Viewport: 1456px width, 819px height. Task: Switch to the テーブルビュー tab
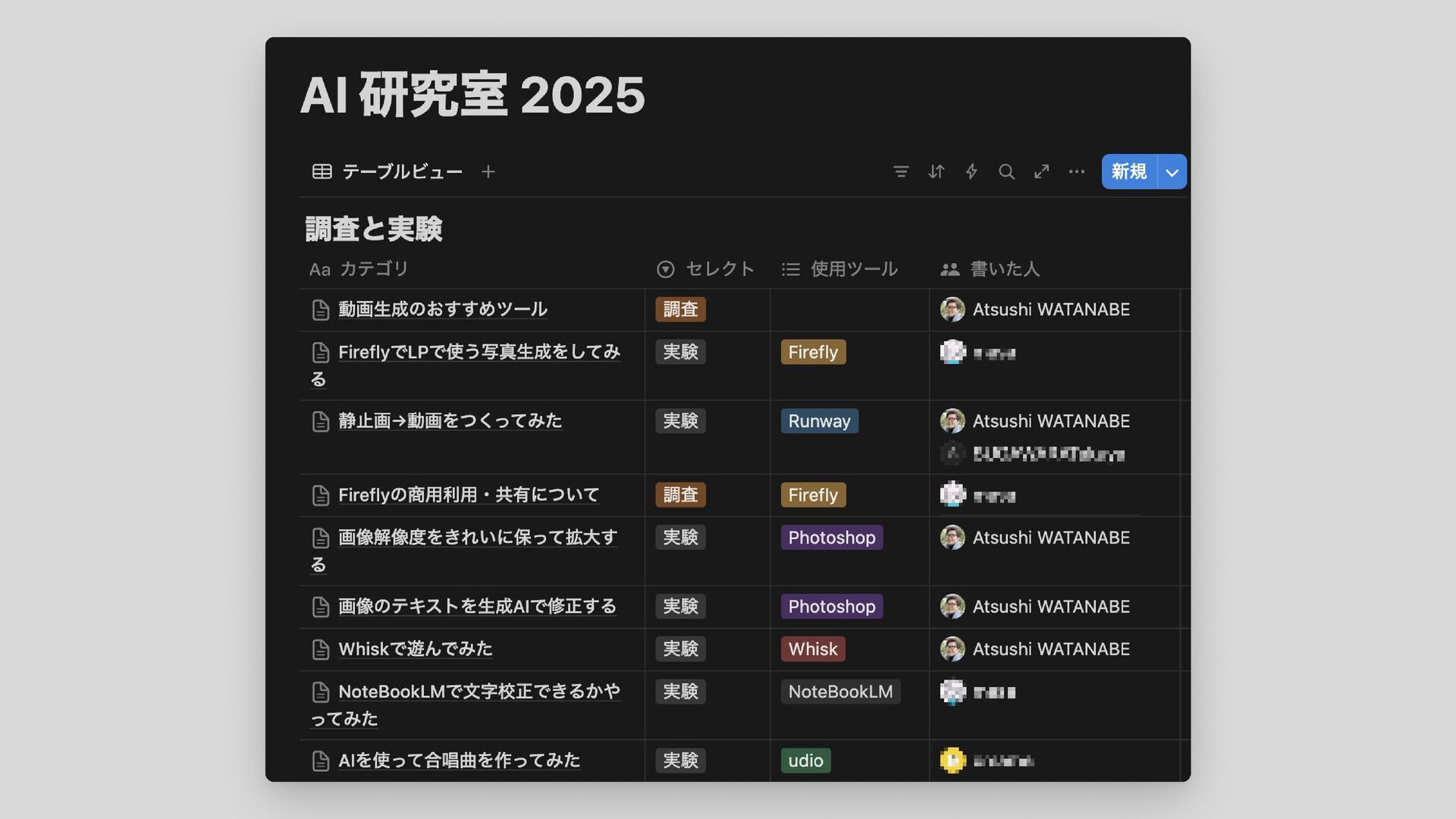[388, 172]
